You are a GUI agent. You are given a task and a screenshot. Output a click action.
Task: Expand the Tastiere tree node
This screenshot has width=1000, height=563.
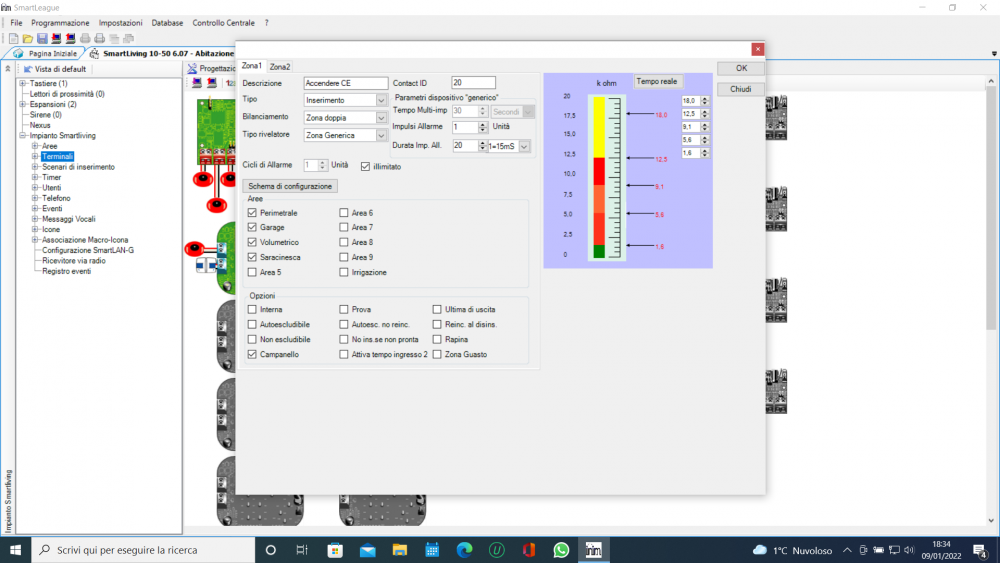[22, 84]
